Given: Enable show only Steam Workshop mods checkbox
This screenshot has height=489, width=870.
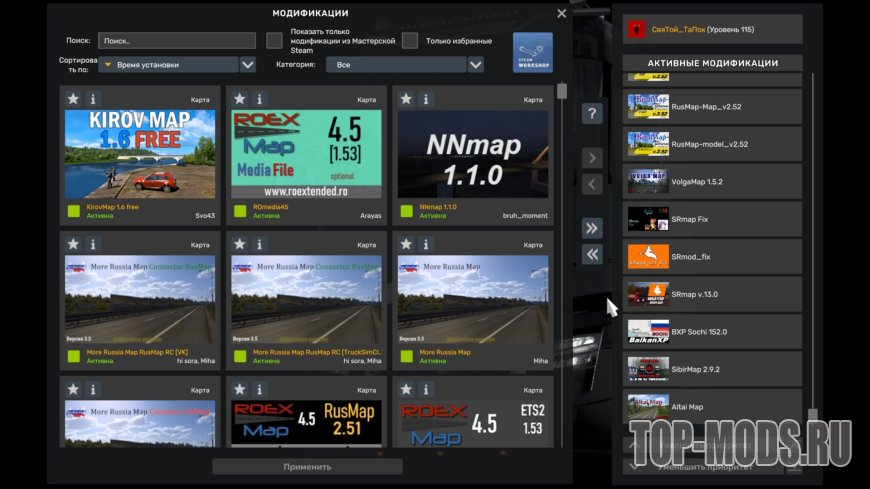Looking at the screenshot, I should 274,41.
